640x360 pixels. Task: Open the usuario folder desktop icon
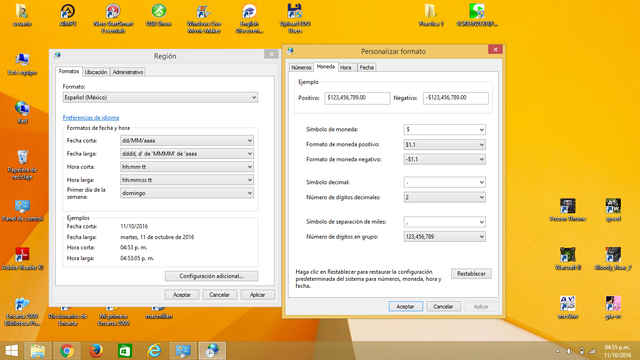(x=22, y=15)
